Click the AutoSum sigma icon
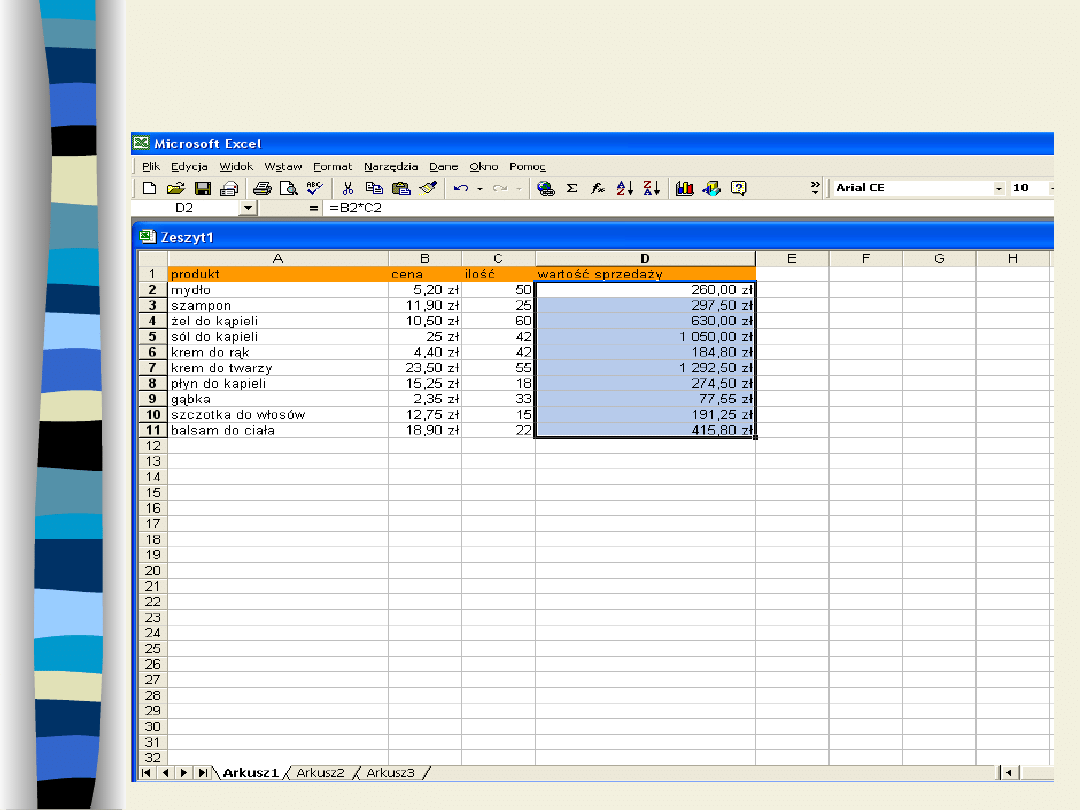Image resolution: width=1080 pixels, height=810 pixels. 572,188
